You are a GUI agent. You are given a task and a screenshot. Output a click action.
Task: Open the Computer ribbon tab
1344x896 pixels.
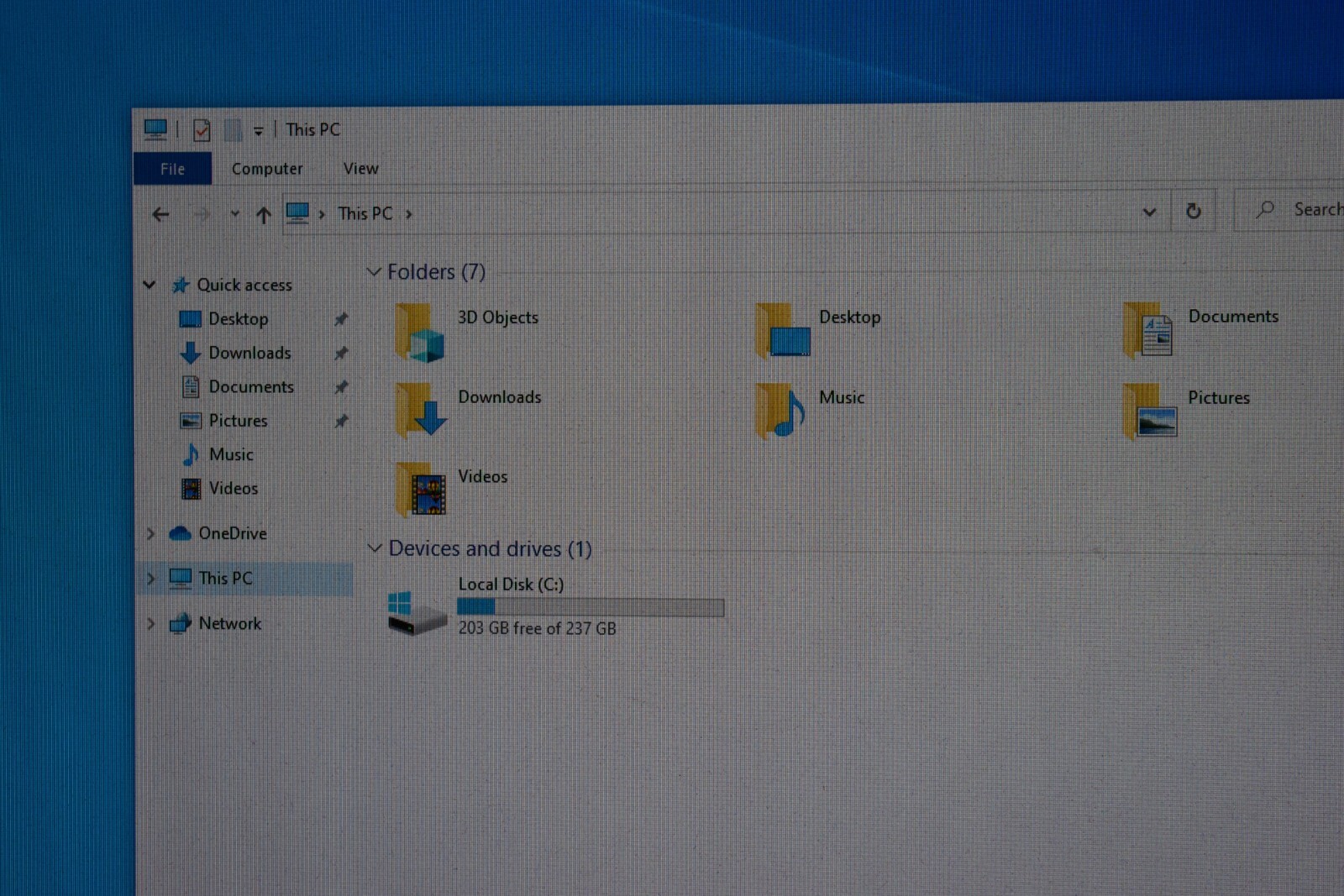267,169
